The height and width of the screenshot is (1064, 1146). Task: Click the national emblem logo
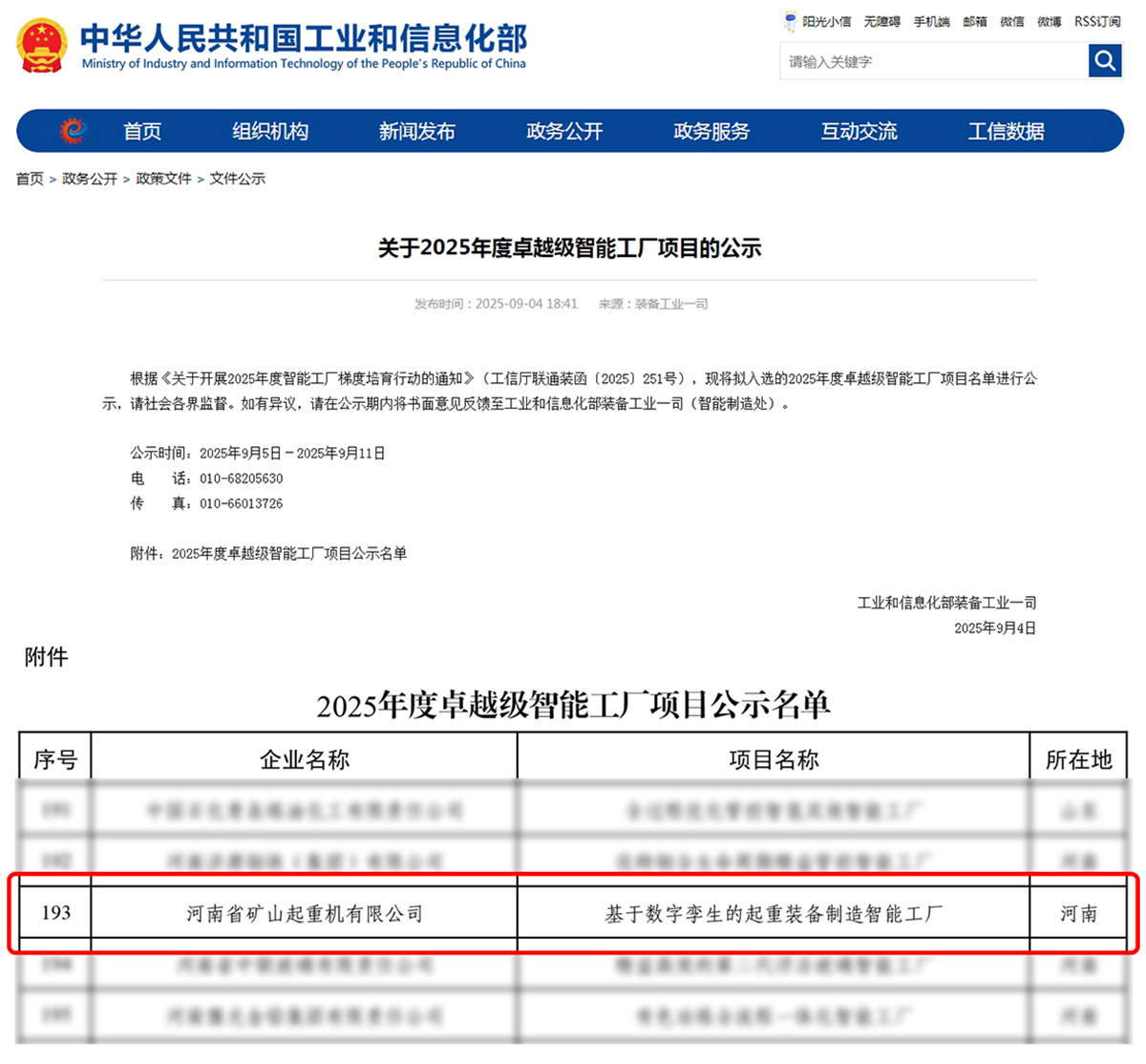[43, 47]
